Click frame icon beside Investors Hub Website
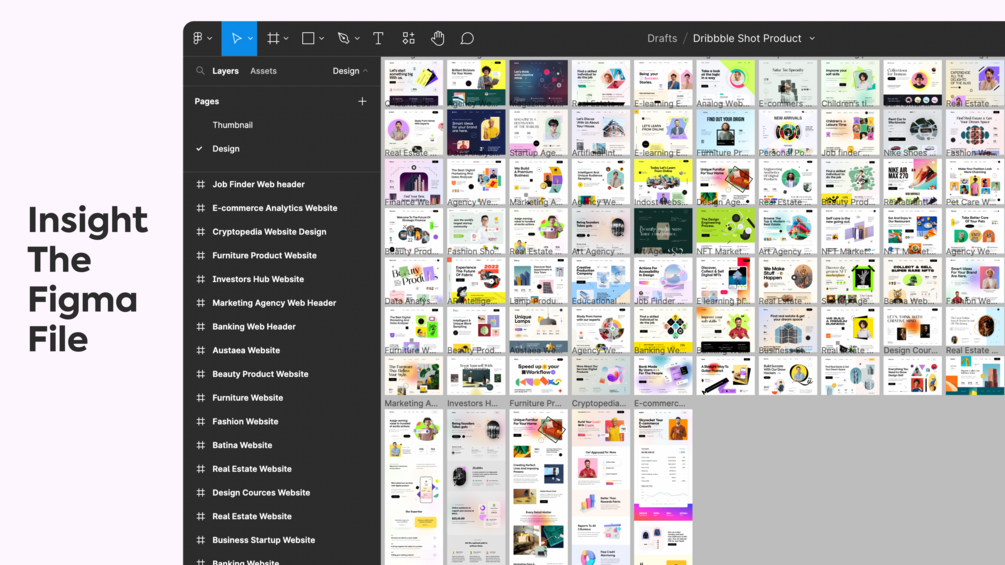The height and width of the screenshot is (565, 1005). [201, 279]
